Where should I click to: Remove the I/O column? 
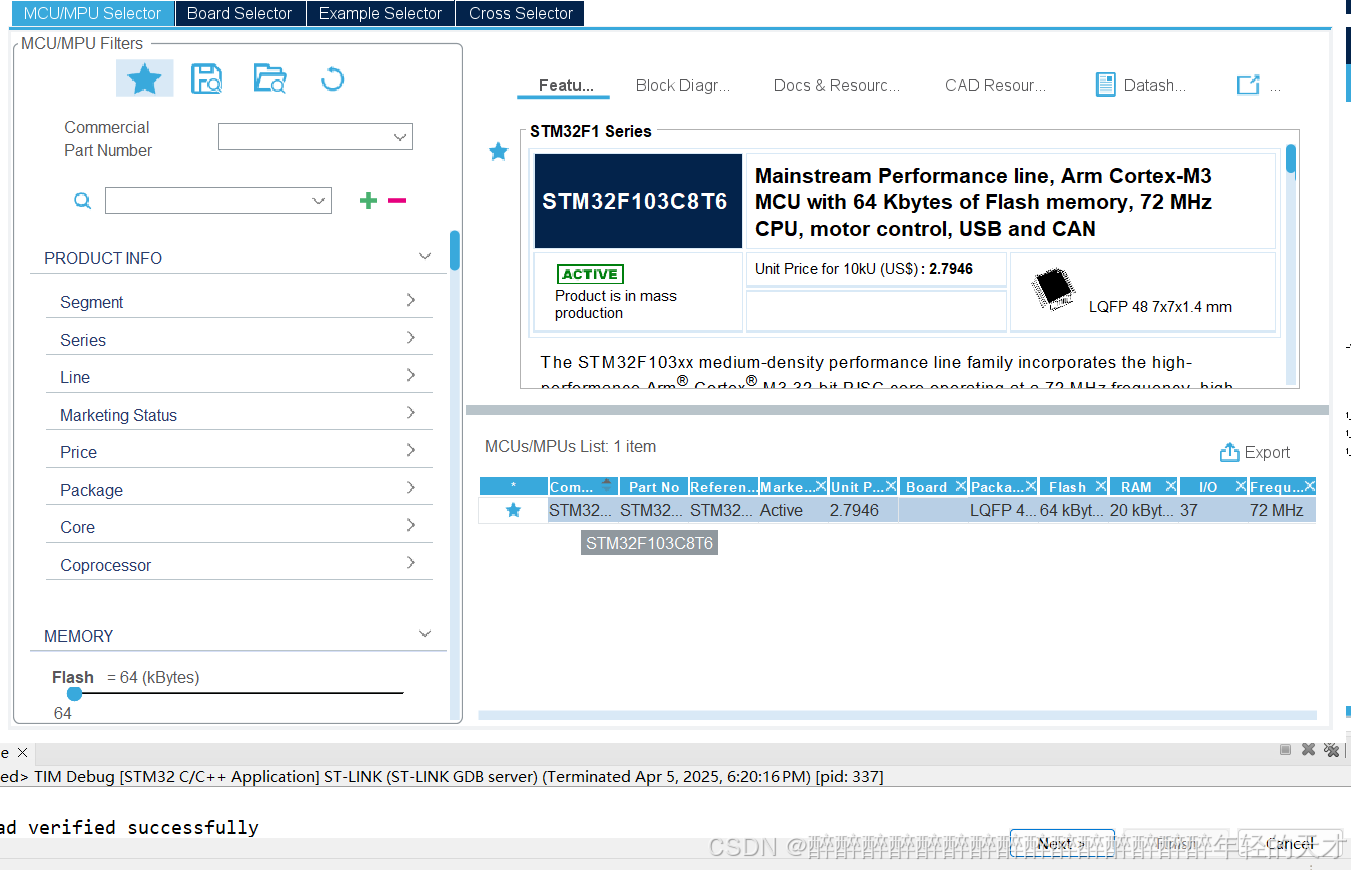(x=1241, y=486)
